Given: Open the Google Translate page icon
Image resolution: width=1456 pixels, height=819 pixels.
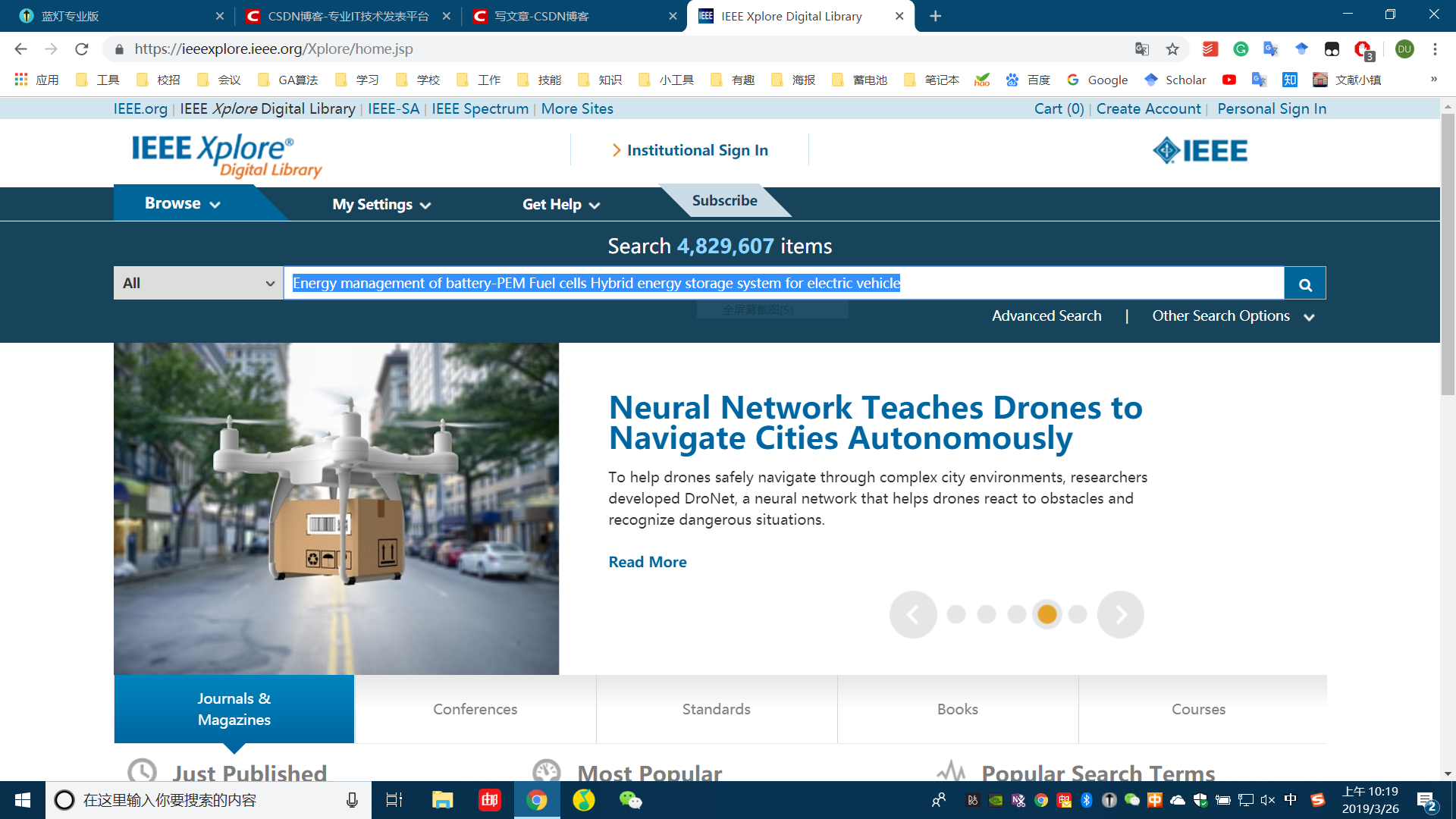Looking at the screenshot, I should (1142, 49).
